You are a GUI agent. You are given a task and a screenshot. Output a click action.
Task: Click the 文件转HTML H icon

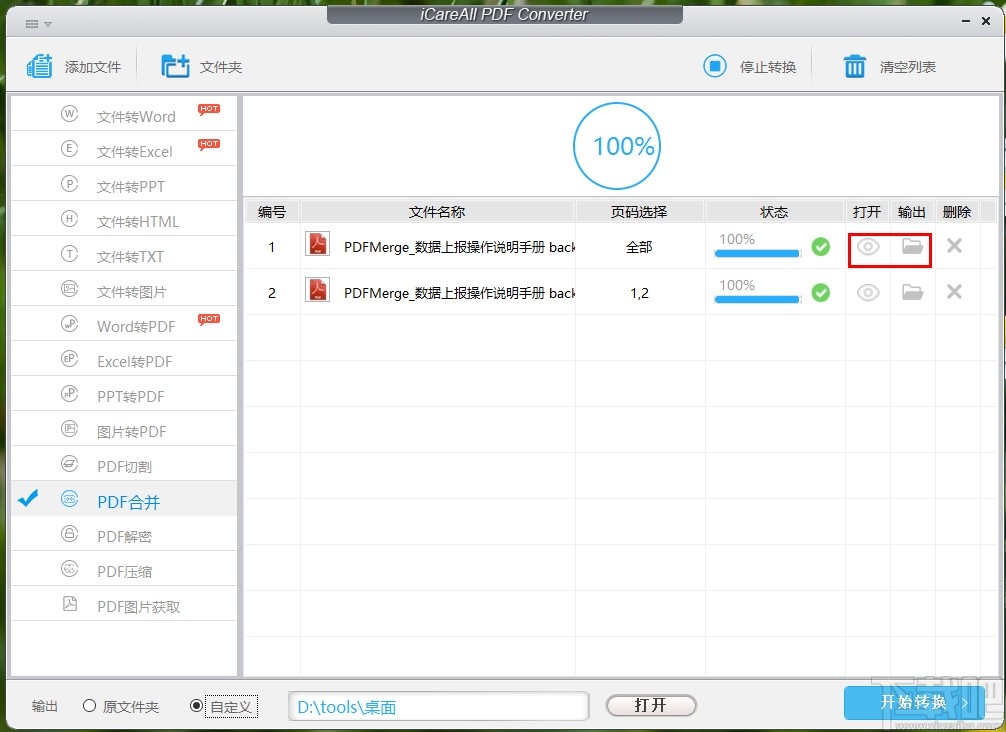click(69, 219)
